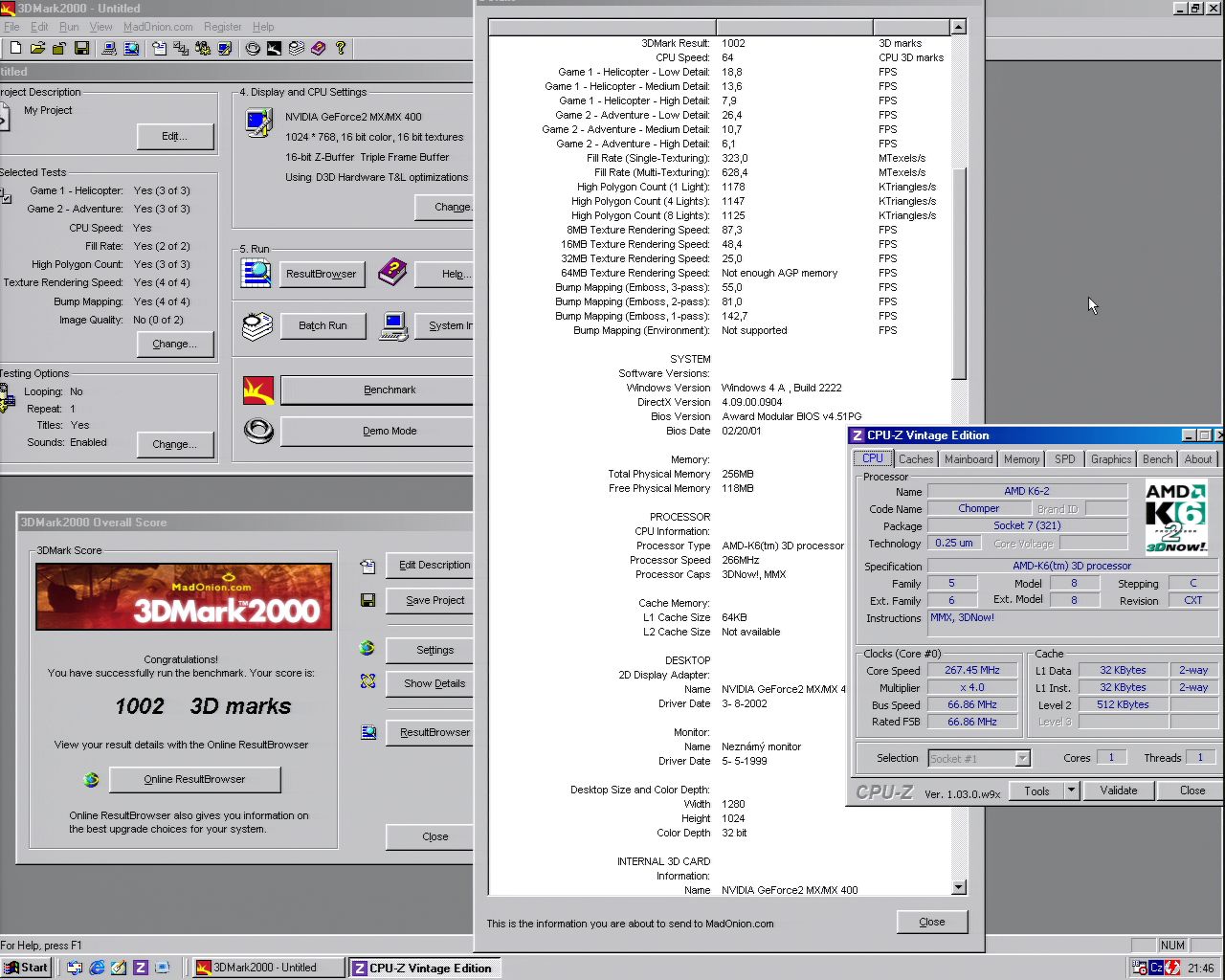Select the CPU tab in CPU-Z
The image size is (1225, 980).
click(873, 458)
